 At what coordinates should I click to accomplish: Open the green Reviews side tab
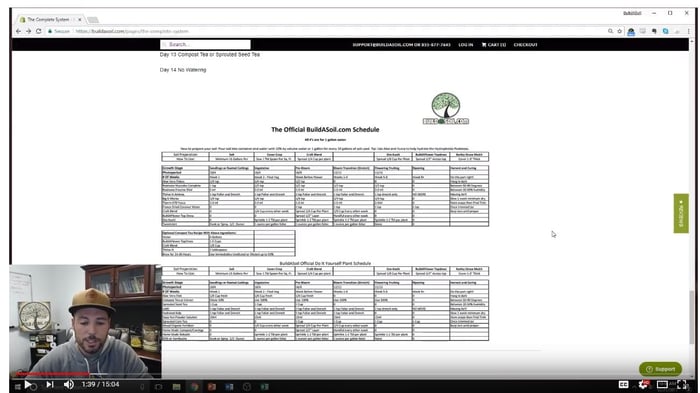coord(681,213)
